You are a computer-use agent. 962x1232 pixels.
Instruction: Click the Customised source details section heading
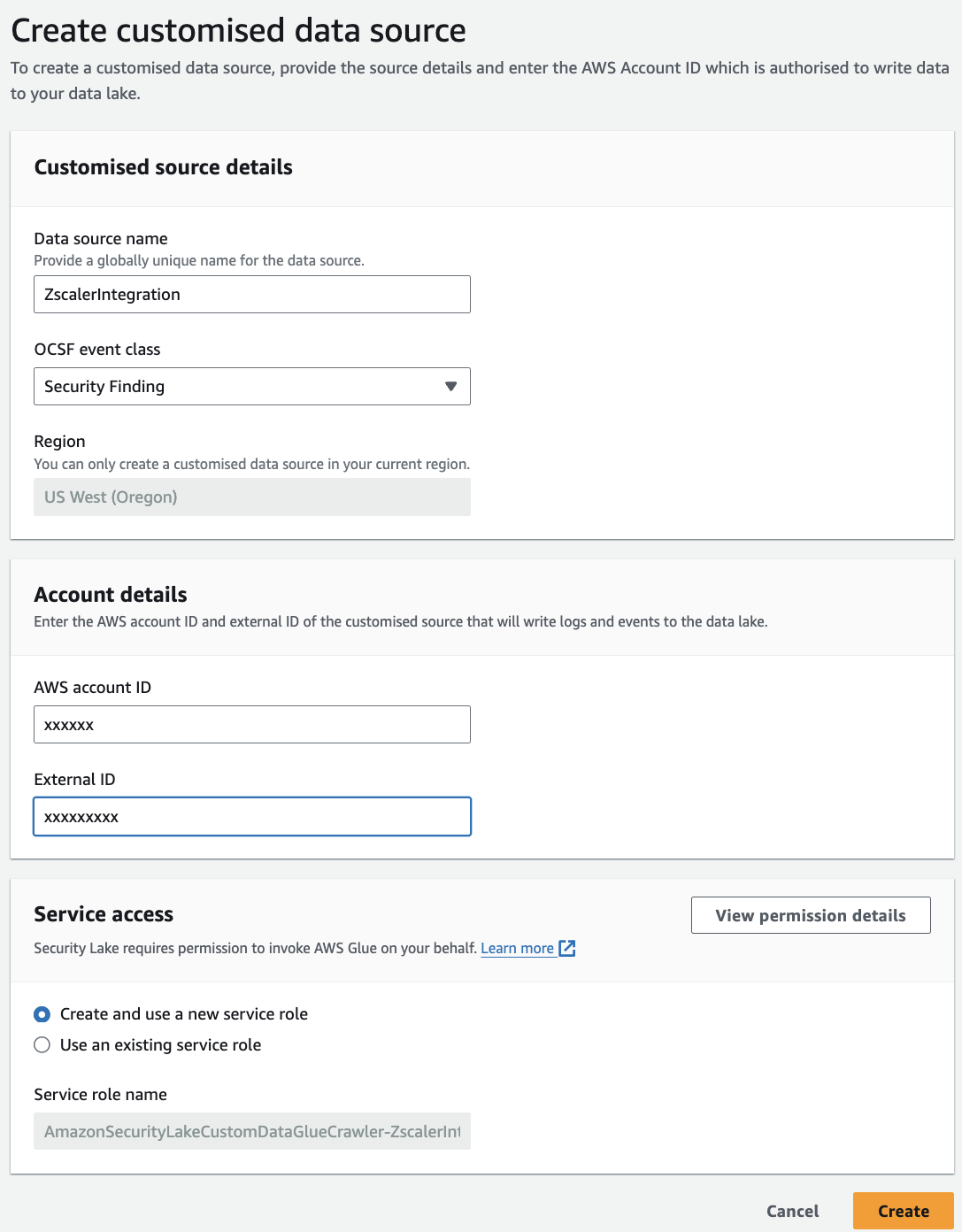pyautogui.click(x=163, y=167)
